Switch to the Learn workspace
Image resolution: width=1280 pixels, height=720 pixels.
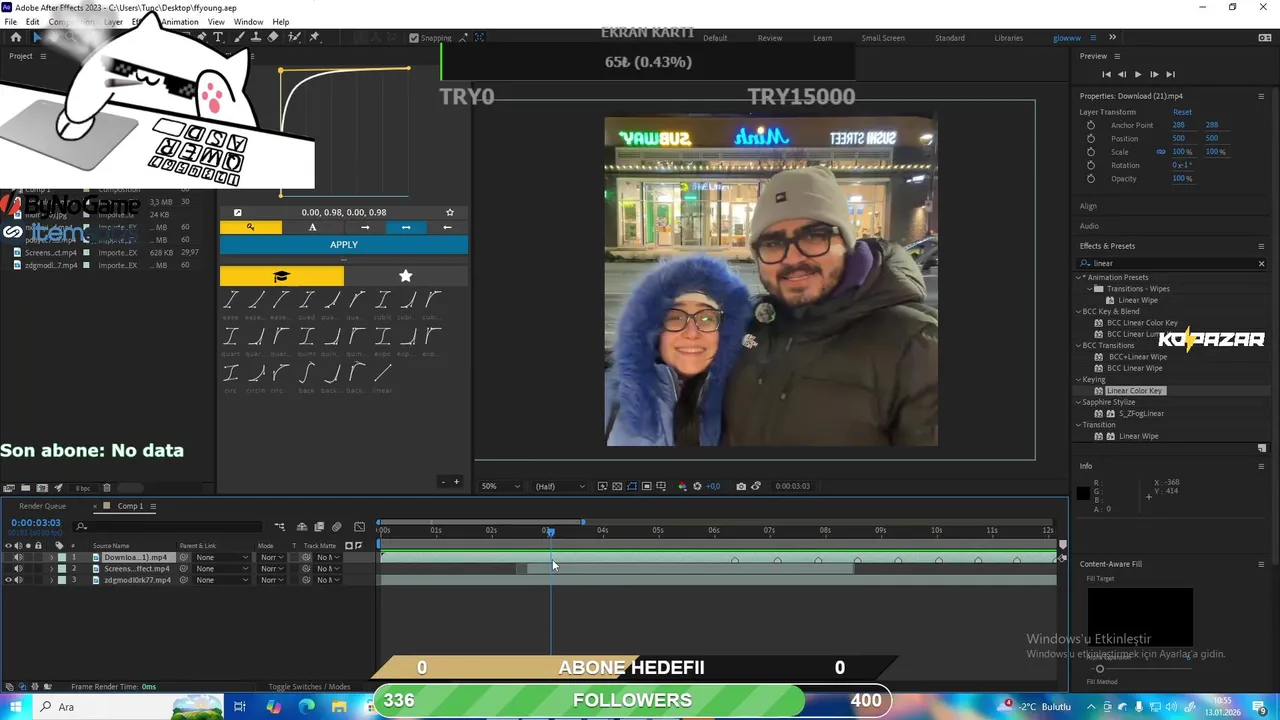pos(822,38)
